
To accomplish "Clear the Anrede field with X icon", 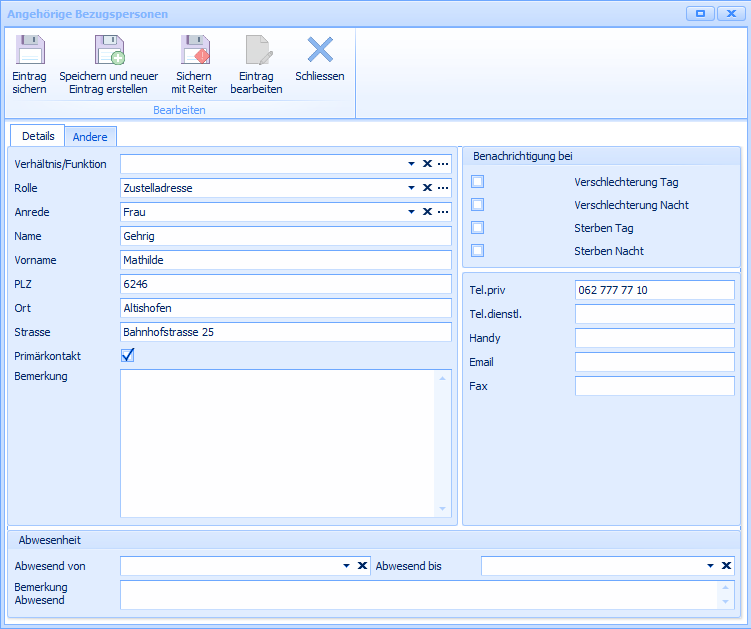I will 427,212.
